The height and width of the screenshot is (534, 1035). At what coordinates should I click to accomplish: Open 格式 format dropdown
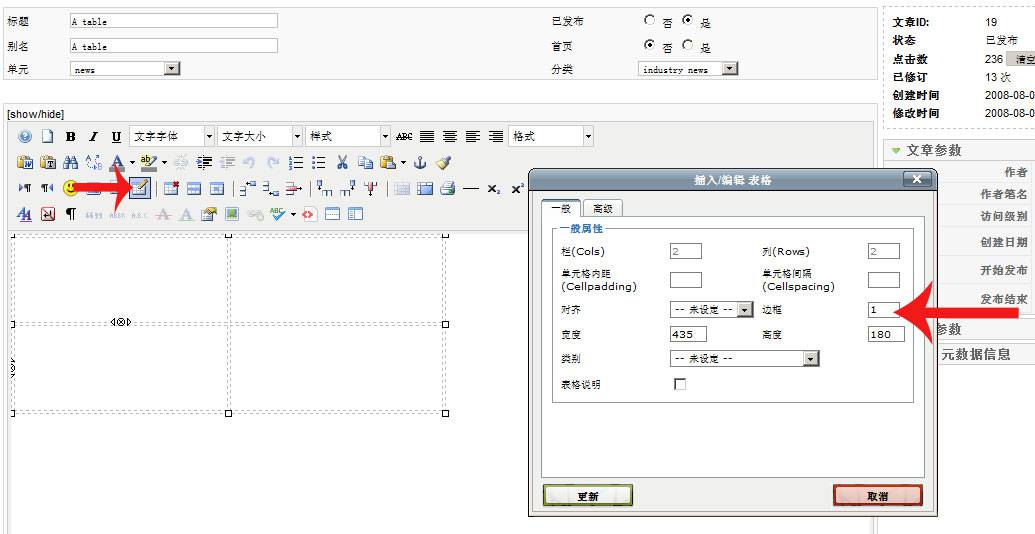(x=552, y=137)
